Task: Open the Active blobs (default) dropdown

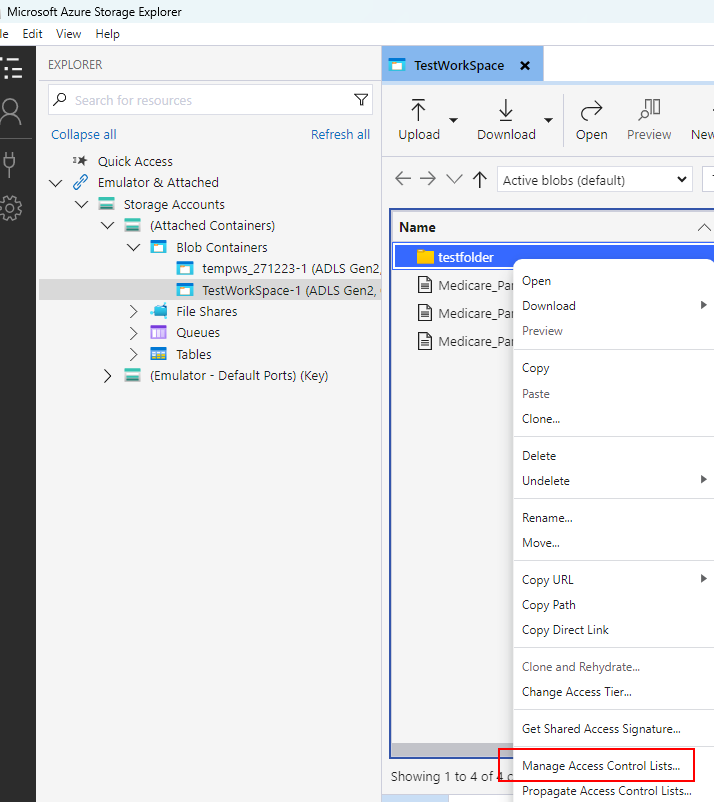Action: click(594, 180)
